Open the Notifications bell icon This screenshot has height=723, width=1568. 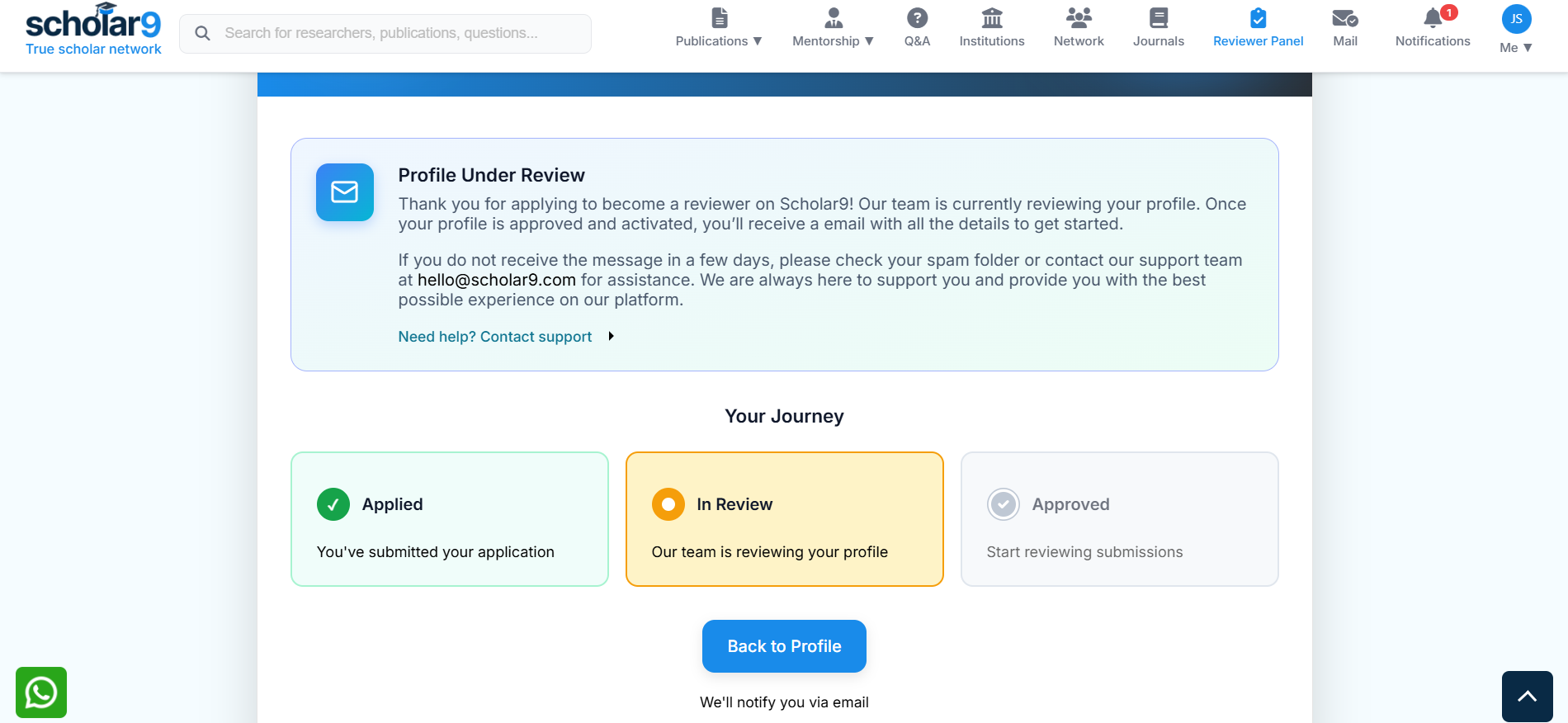coord(1433,17)
